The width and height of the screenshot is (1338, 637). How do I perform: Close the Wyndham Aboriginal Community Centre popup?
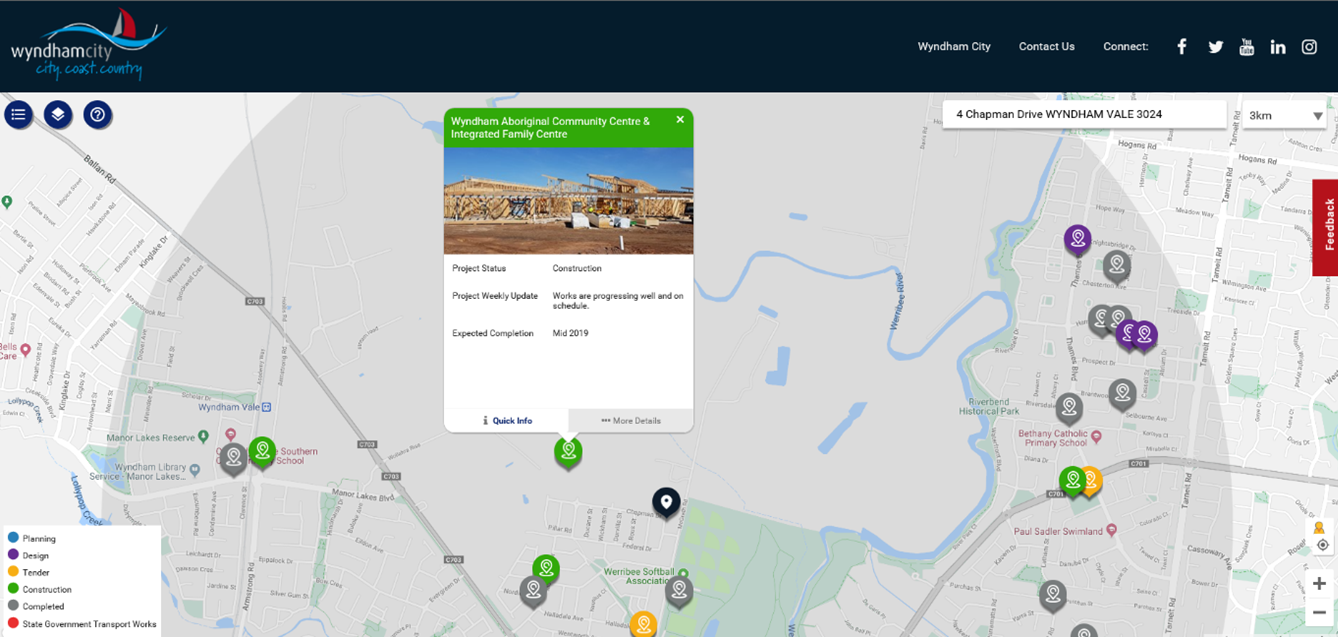[680, 120]
